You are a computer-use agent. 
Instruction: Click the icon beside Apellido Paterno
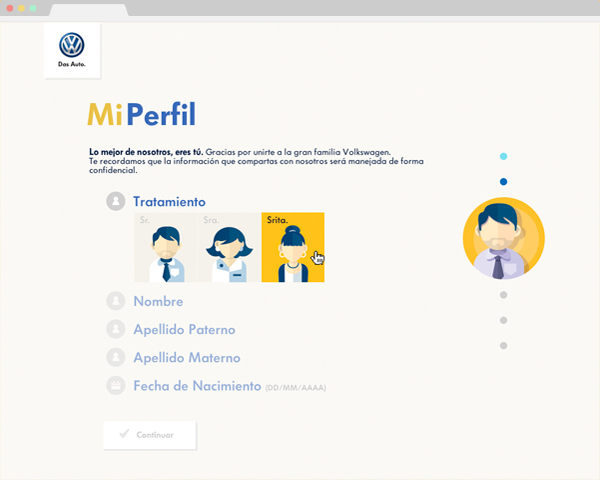click(116, 329)
